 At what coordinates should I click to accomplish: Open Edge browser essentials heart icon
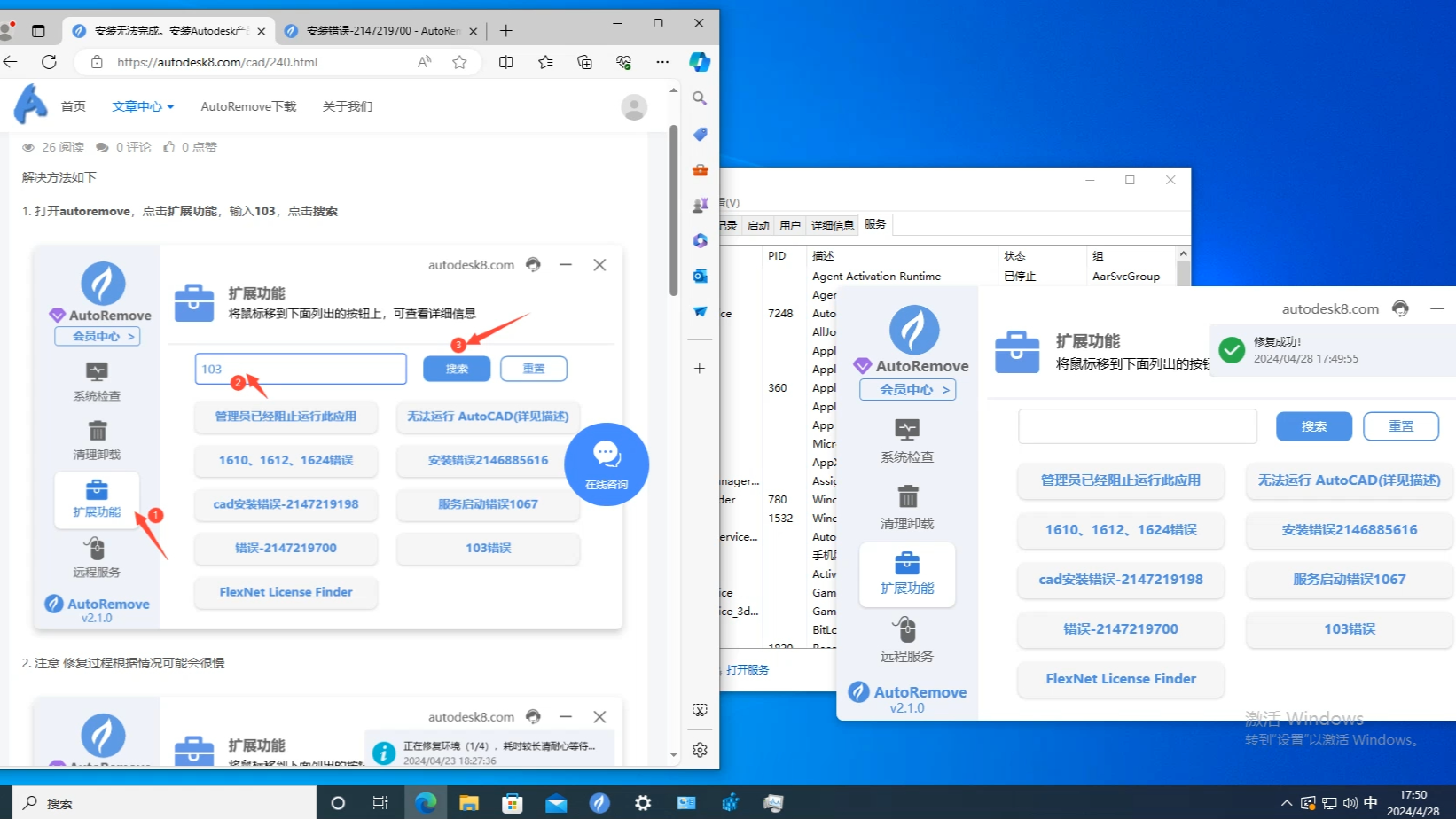point(623,62)
